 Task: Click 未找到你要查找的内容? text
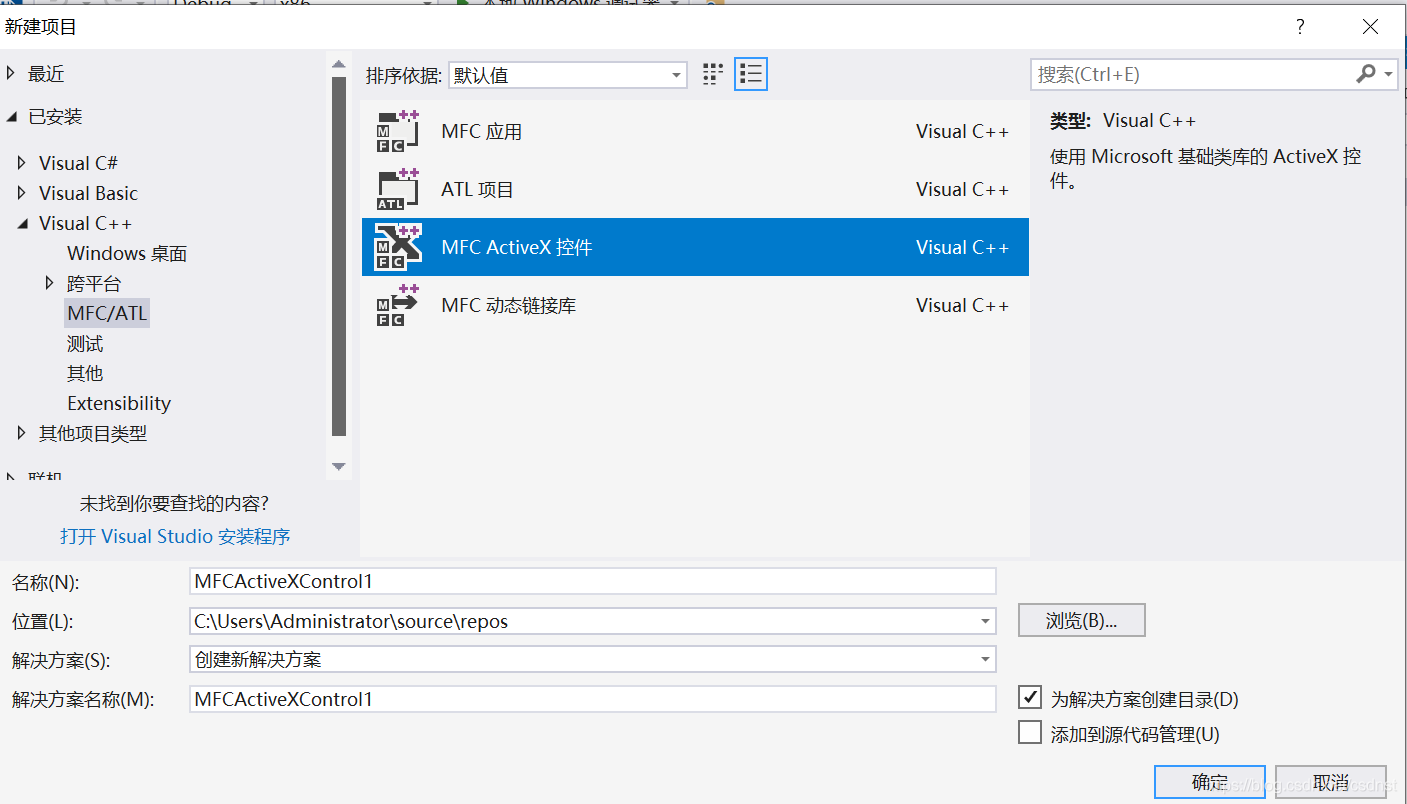tap(174, 503)
